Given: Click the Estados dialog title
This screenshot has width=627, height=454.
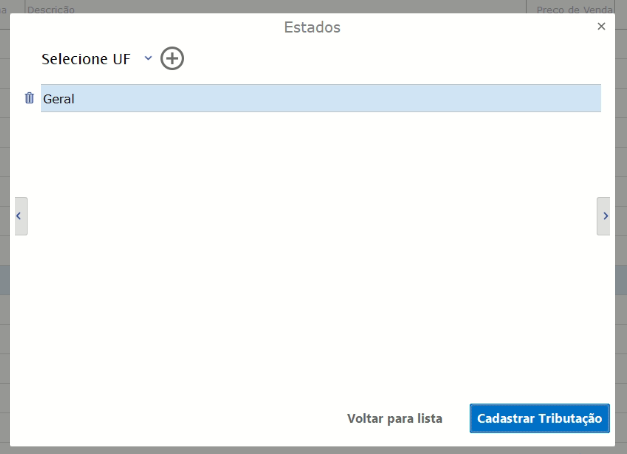Looking at the screenshot, I should click(x=312, y=27).
